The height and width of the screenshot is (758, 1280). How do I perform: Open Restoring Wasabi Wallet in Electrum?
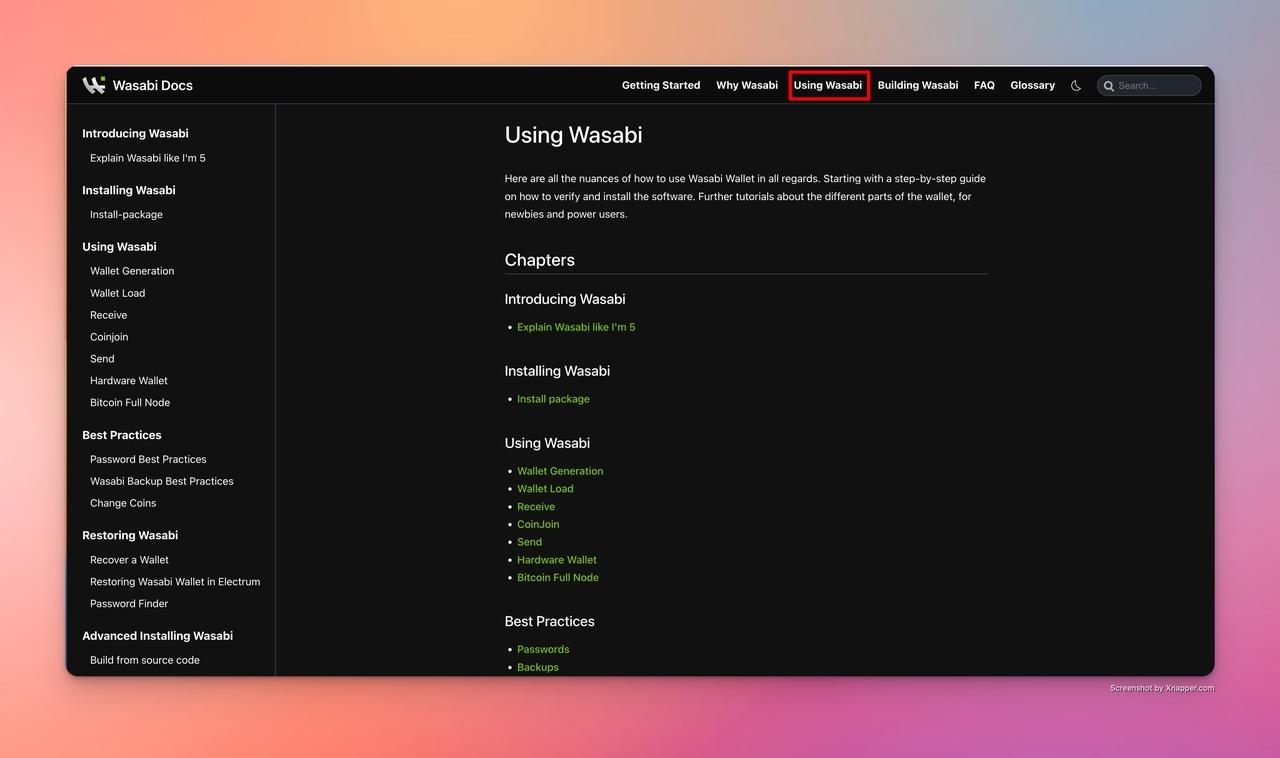pyautogui.click(x=175, y=582)
